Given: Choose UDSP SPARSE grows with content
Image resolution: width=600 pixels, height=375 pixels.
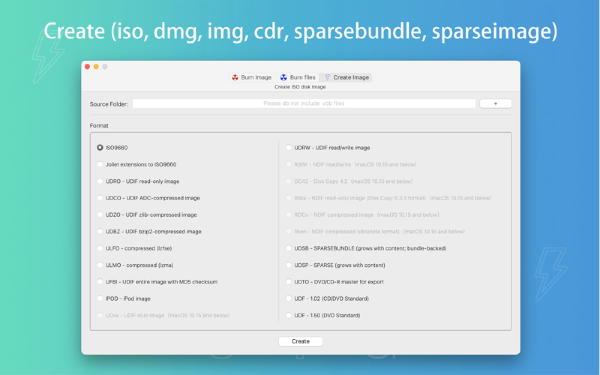Looking at the screenshot, I should tap(336, 265).
